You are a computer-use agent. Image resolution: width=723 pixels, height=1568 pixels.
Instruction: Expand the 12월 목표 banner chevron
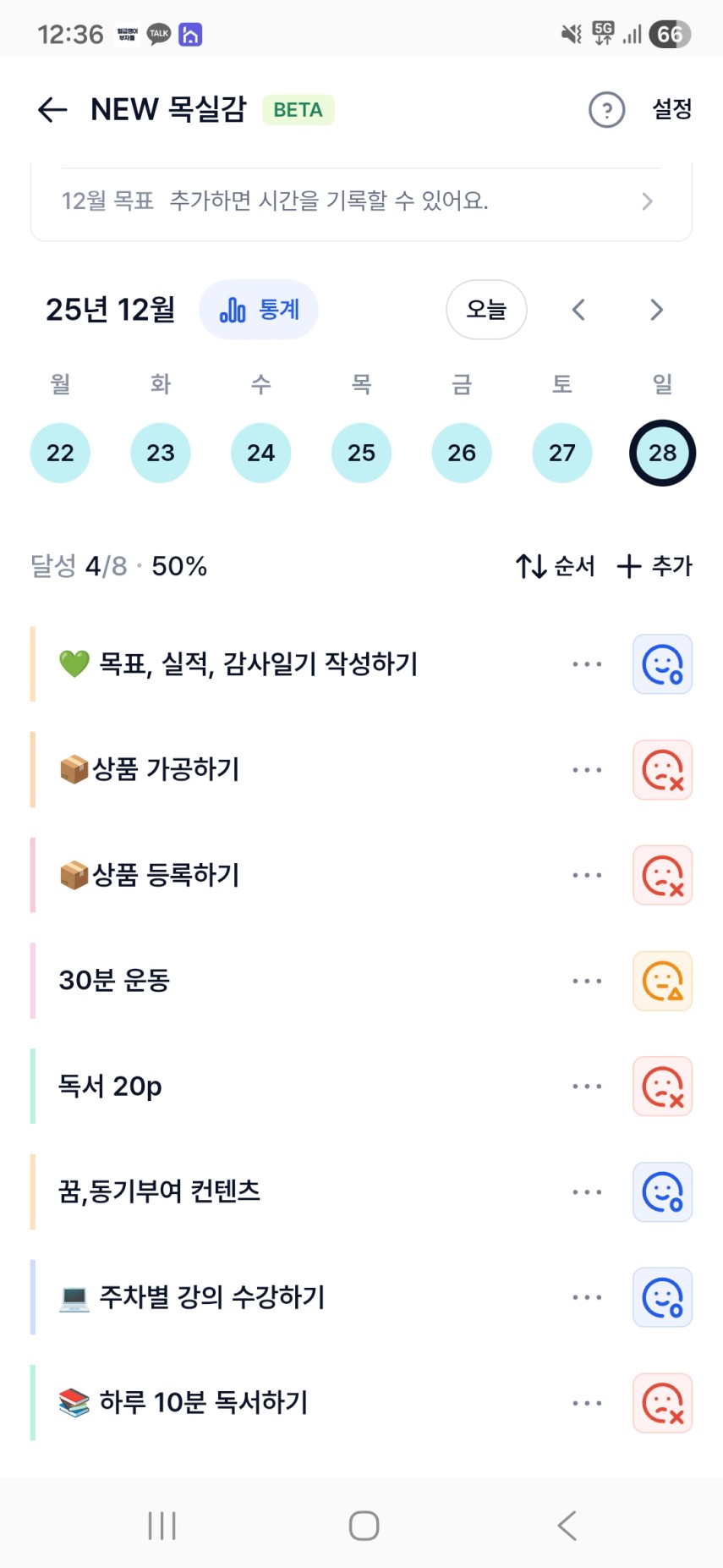tap(647, 201)
